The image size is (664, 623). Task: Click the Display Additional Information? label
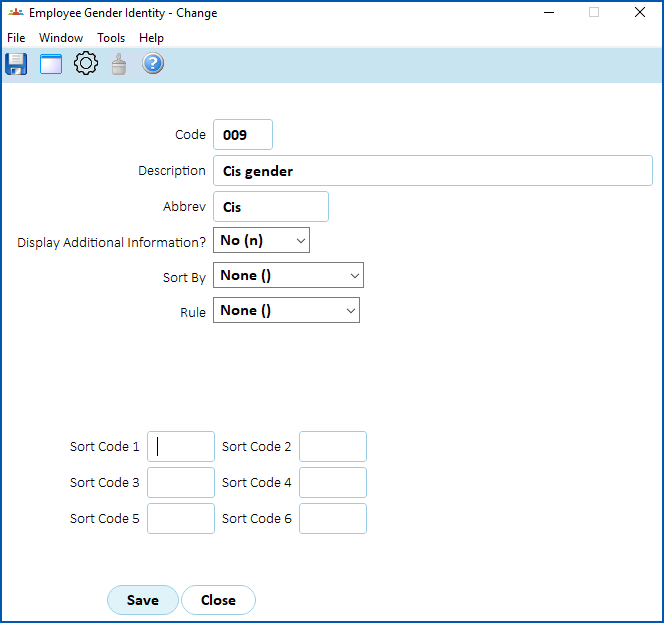point(111,243)
